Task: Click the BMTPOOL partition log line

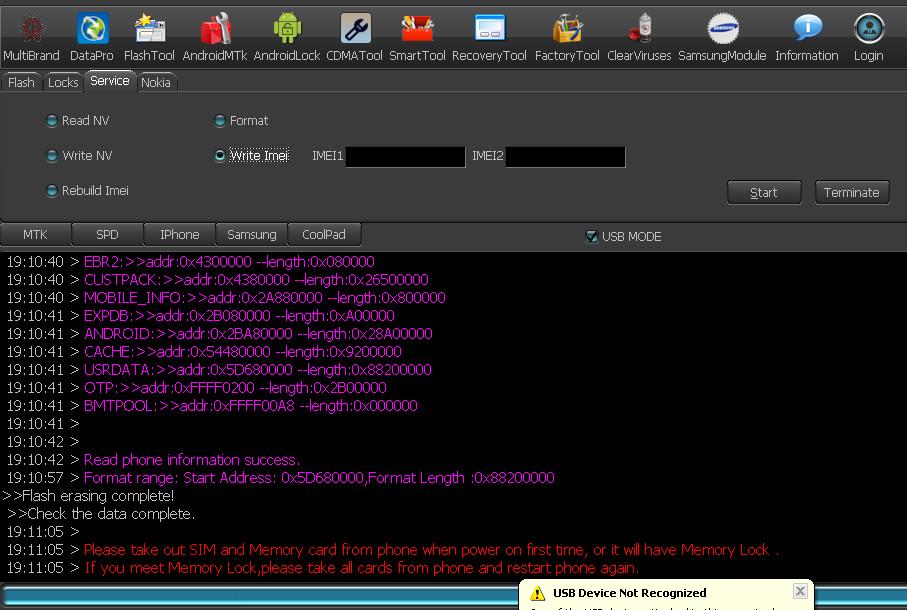Action: pyautogui.click(x=250, y=406)
